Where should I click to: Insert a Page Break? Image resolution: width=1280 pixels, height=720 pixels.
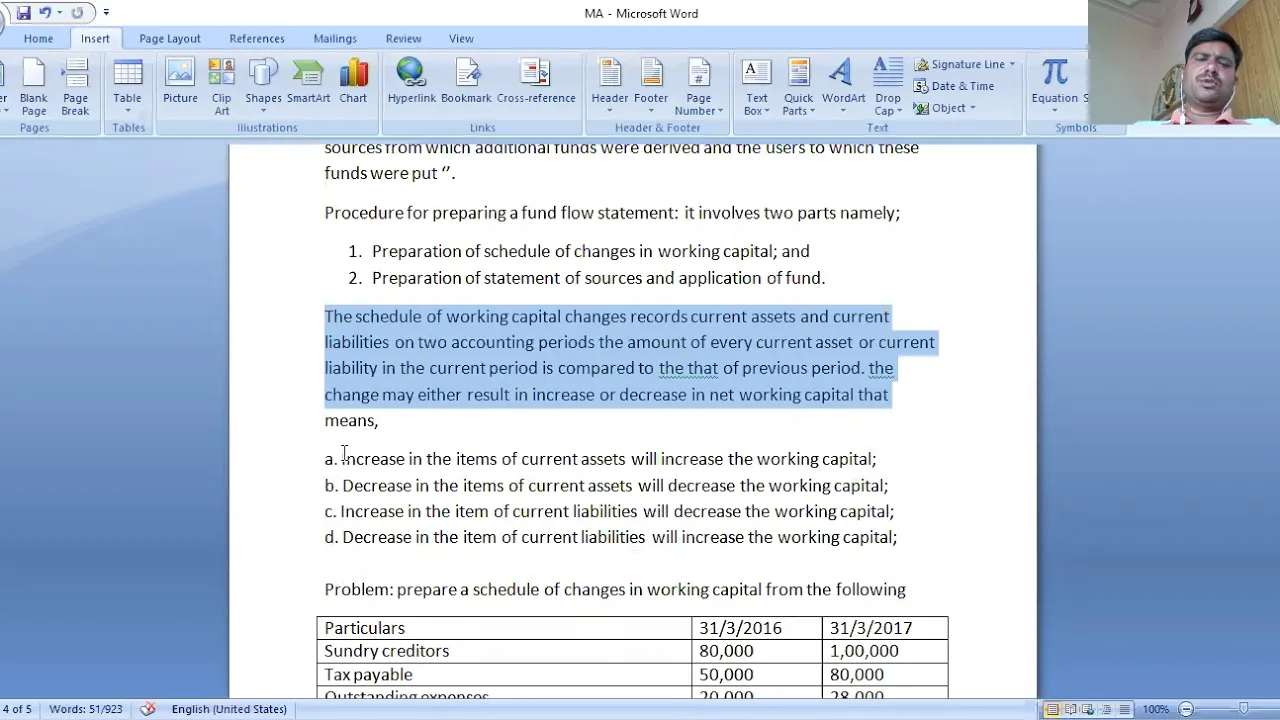[x=75, y=87]
